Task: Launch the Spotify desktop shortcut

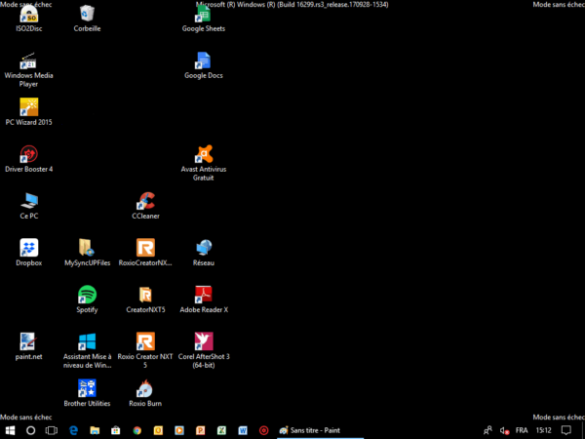Action: coord(87,300)
